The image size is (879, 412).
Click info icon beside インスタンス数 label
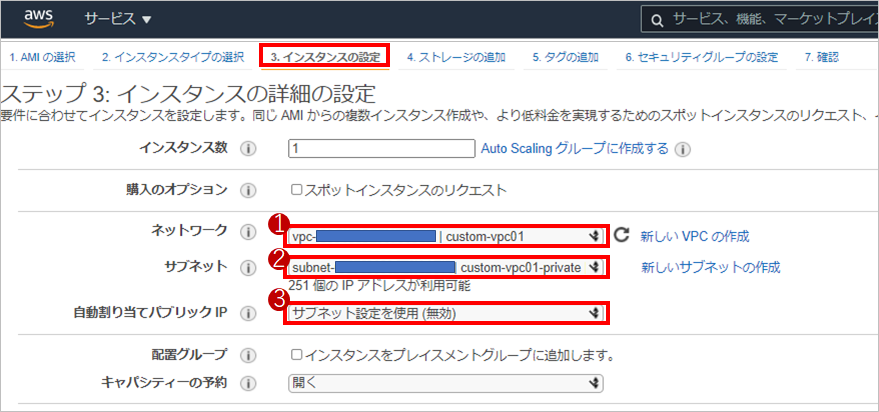tap(248, 149)
